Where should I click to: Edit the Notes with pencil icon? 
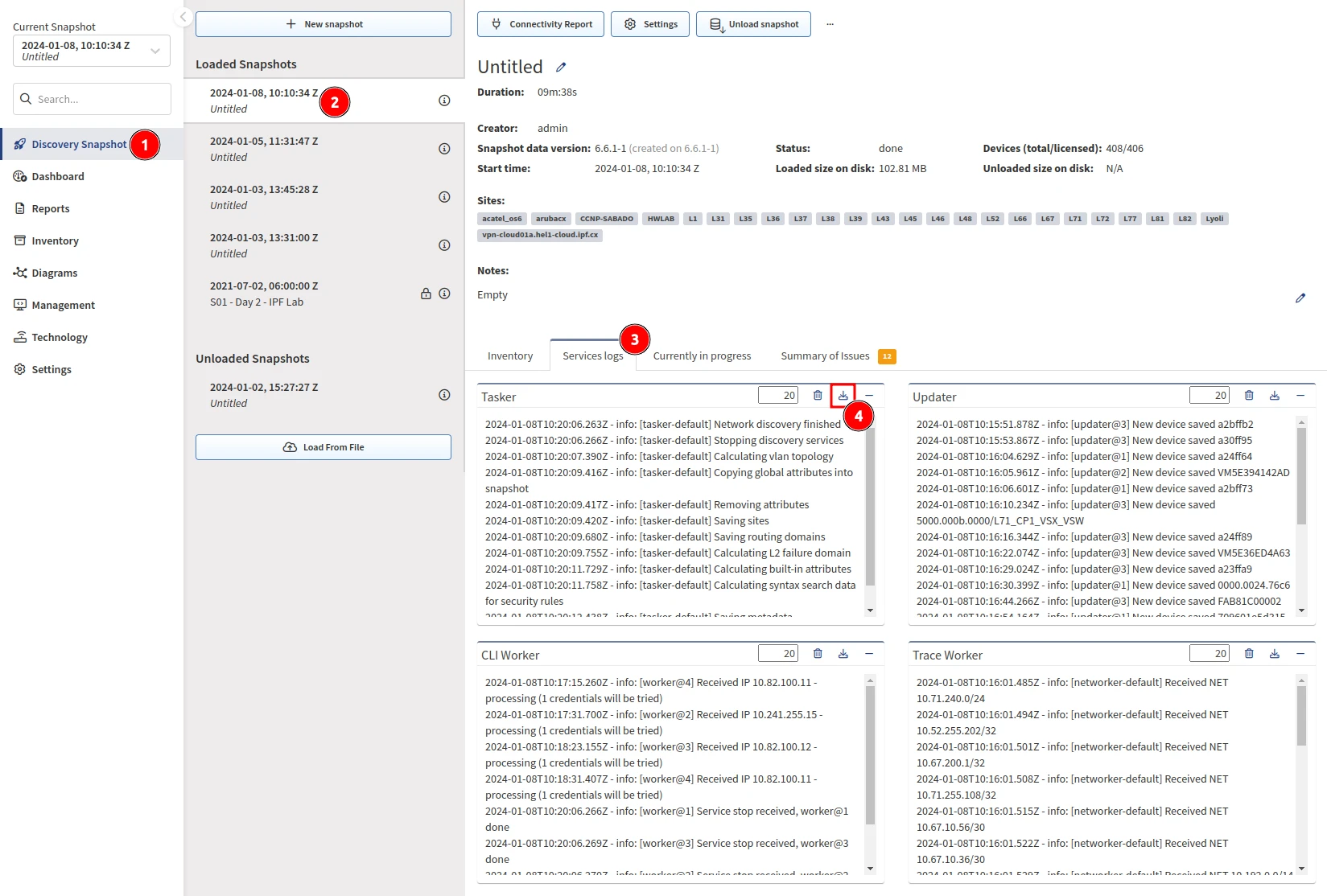click(x=1300, y=298)
